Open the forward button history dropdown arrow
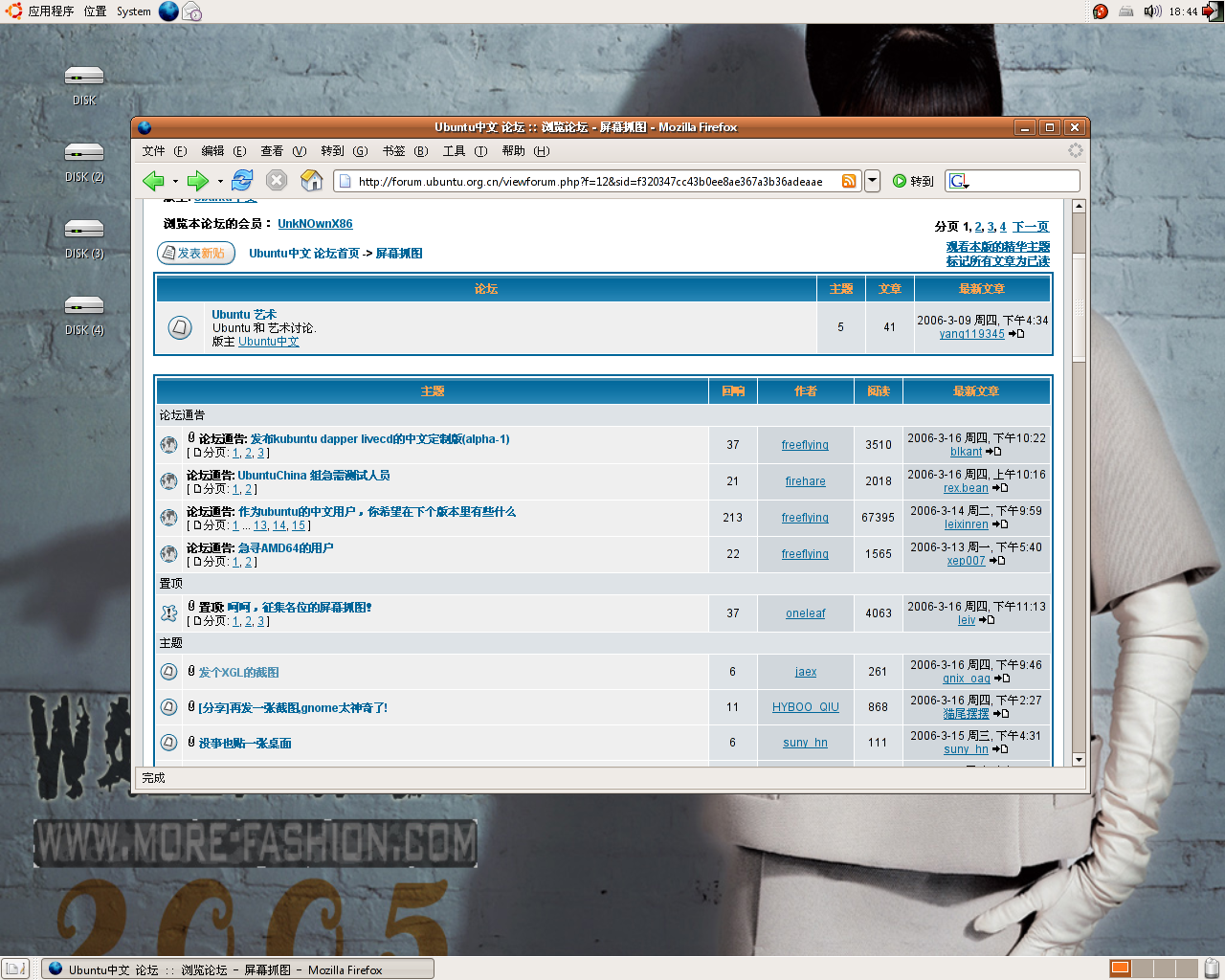The image size is (1225, 980). point(220,181)
